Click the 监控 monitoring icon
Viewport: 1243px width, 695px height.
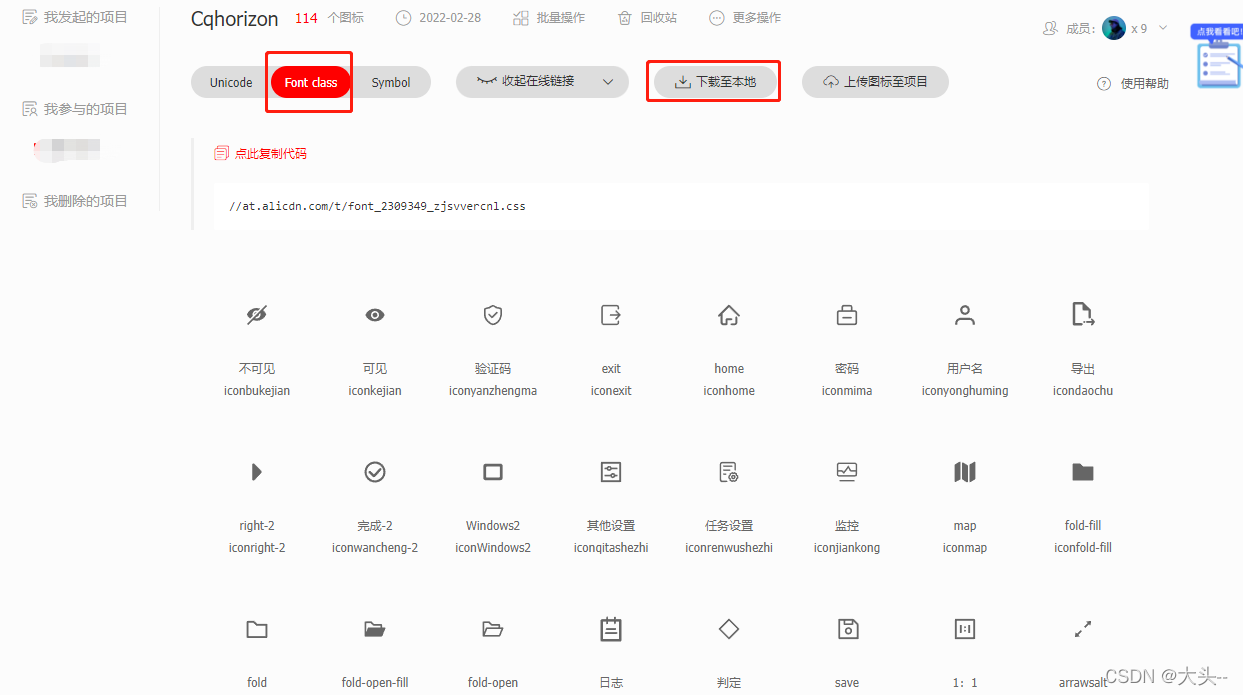[847, 471]
